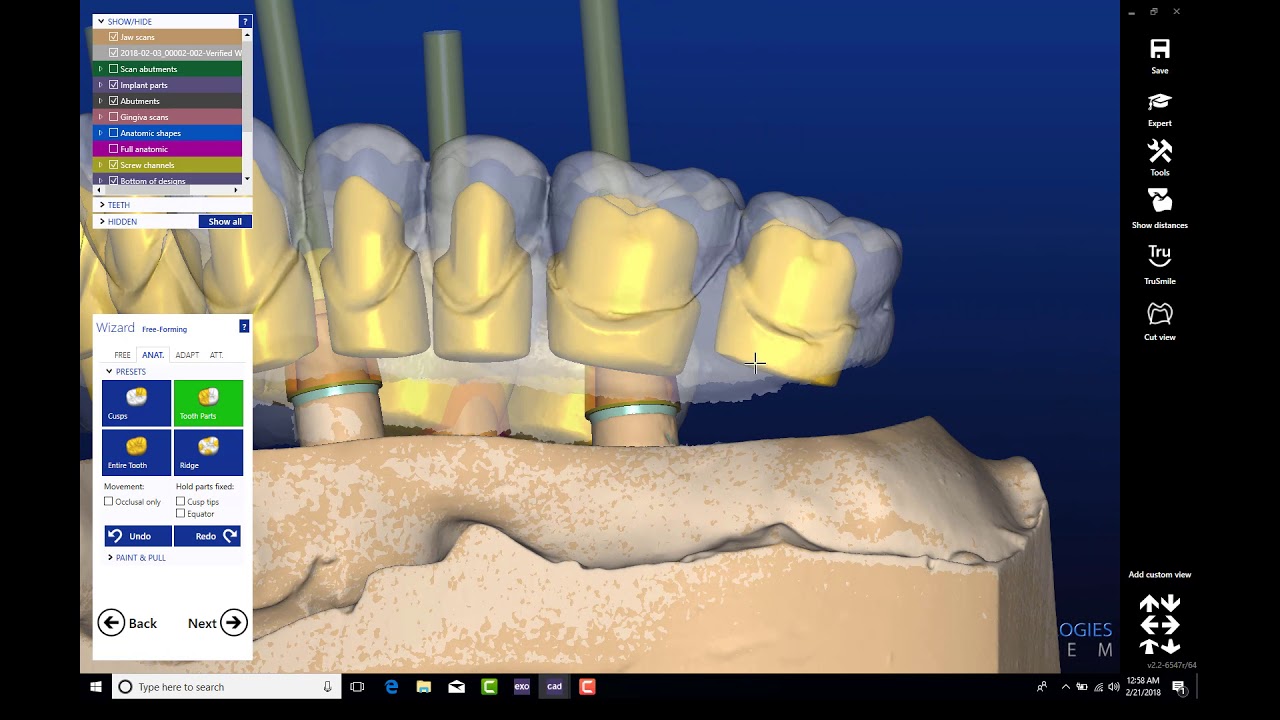The image size is (1280, 720).
Task: Toggle Implant parts checkbox
Action: (113, 85)
